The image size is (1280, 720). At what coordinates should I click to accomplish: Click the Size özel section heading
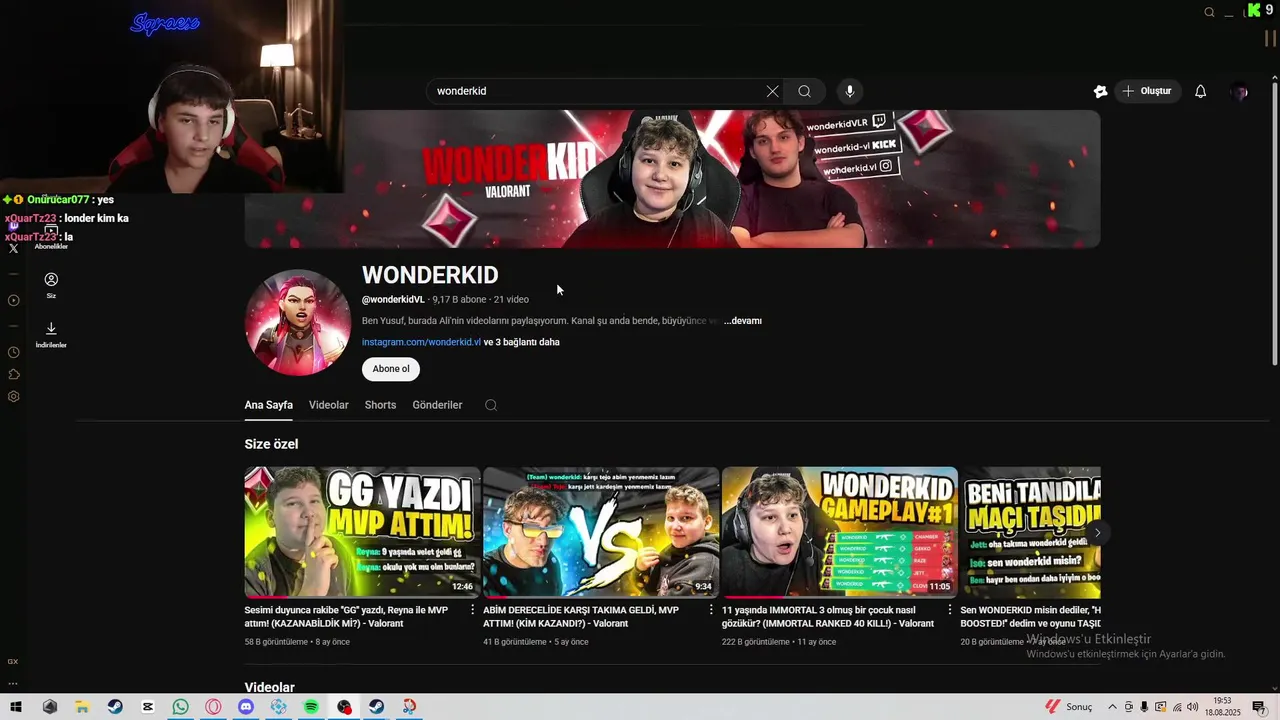(x=271, y=444)
